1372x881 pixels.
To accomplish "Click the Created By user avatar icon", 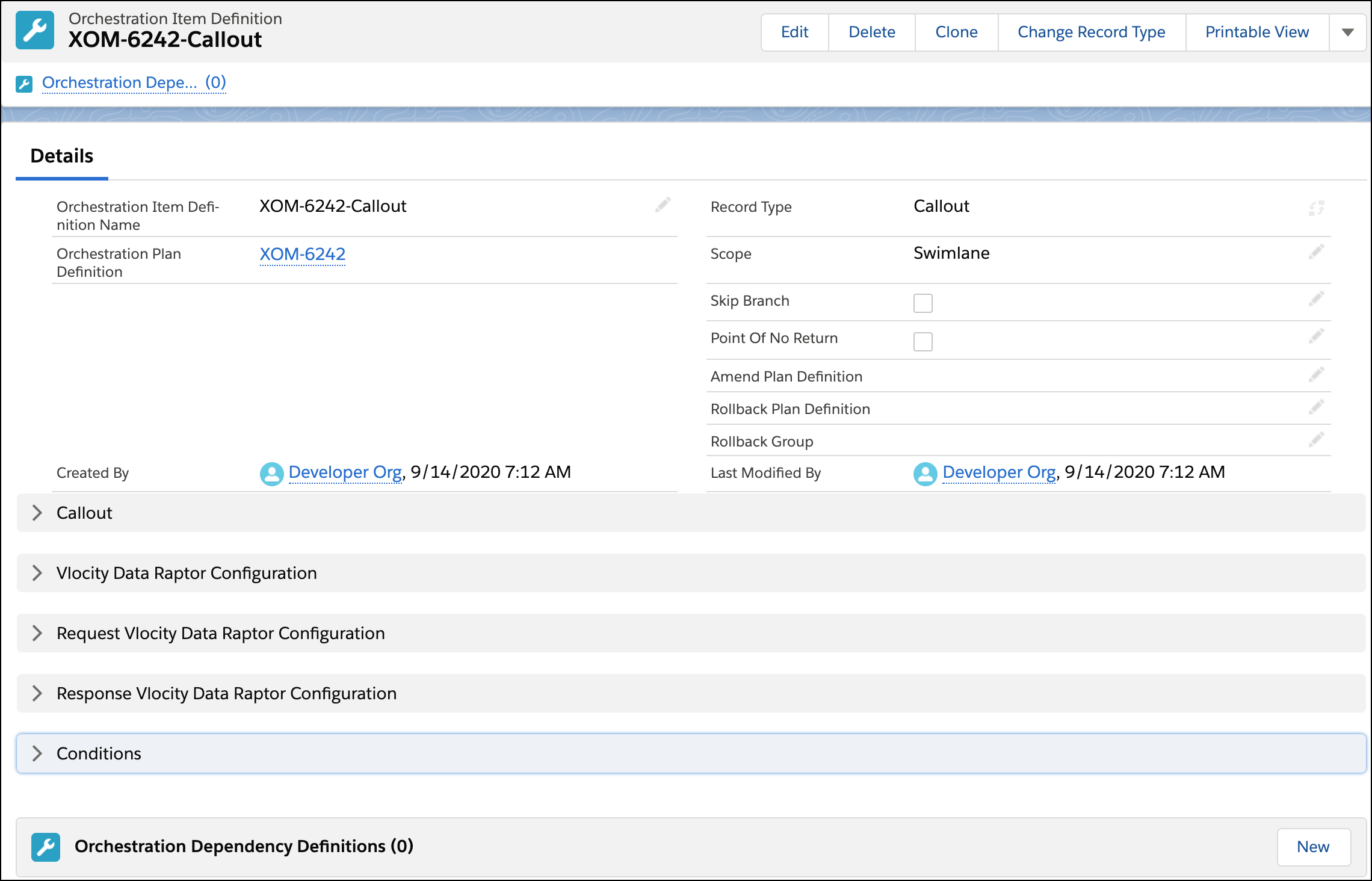I will [x=271, y=474].
